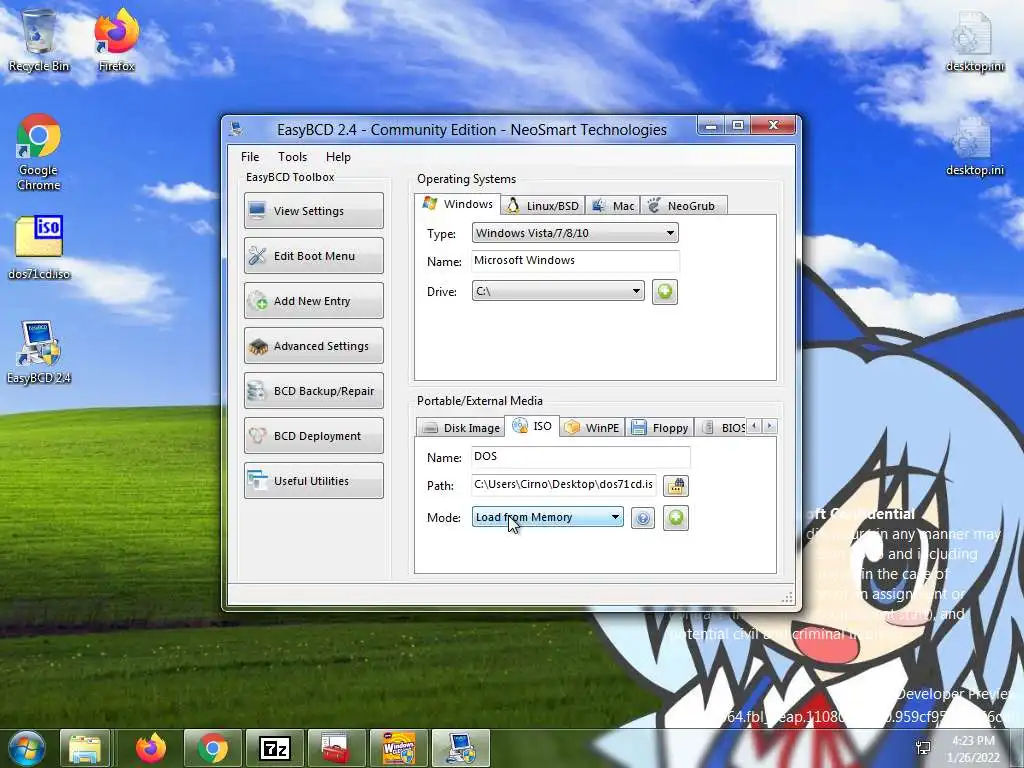Open EasyBCD taskbar icon
The image size is (1024, 768).
pos(461,748)
